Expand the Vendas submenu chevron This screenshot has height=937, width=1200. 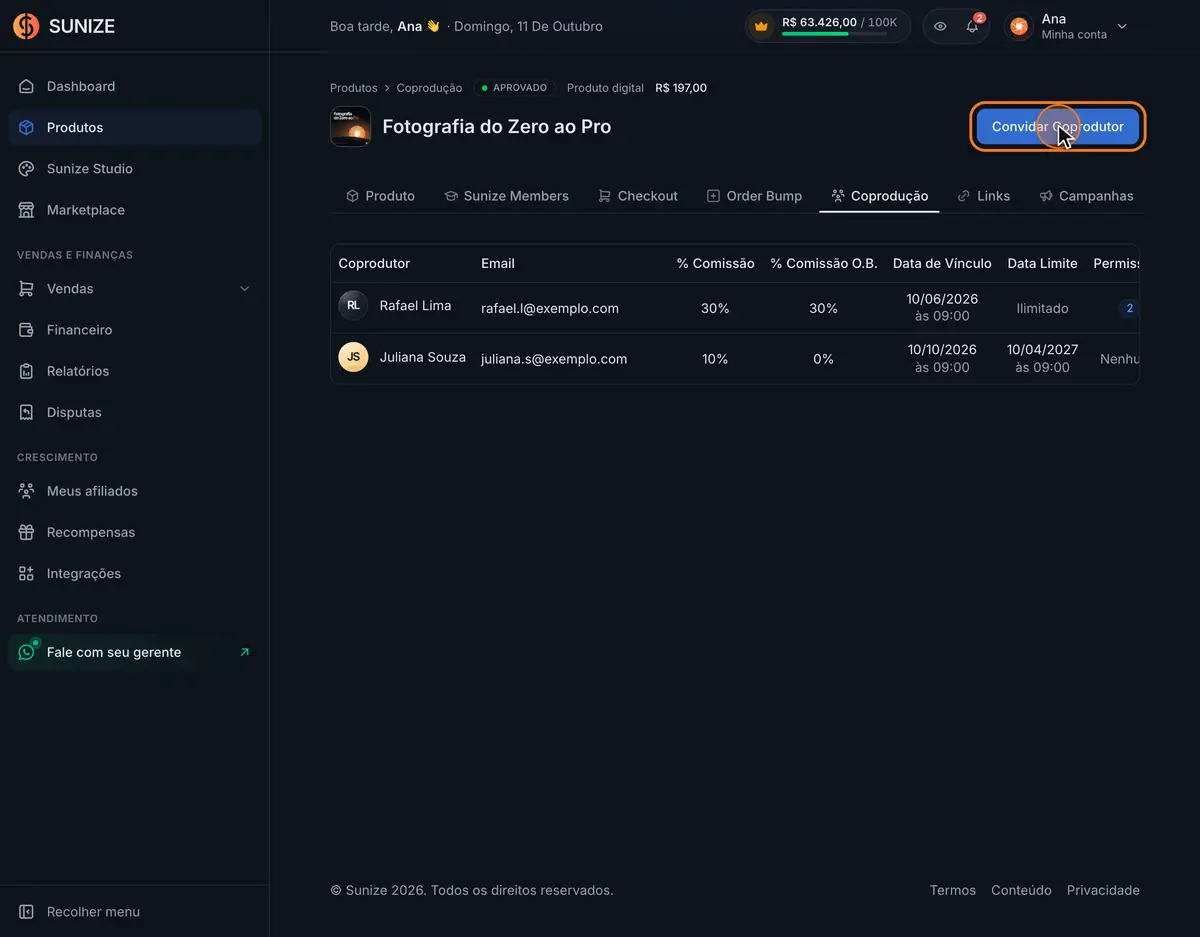point(245,289)
